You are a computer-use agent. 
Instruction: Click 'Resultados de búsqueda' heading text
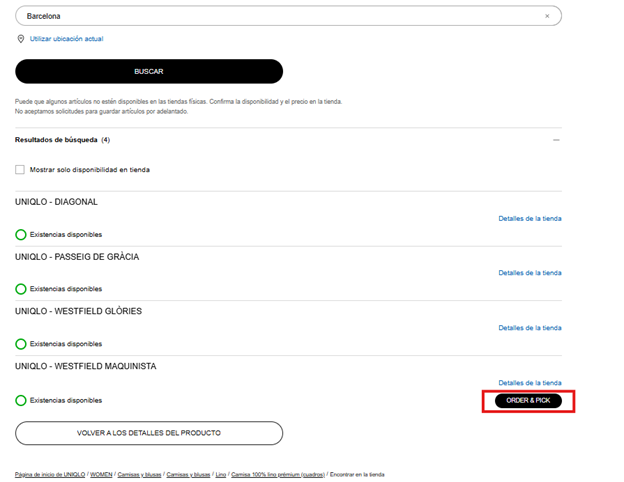(x=56, y=140)
